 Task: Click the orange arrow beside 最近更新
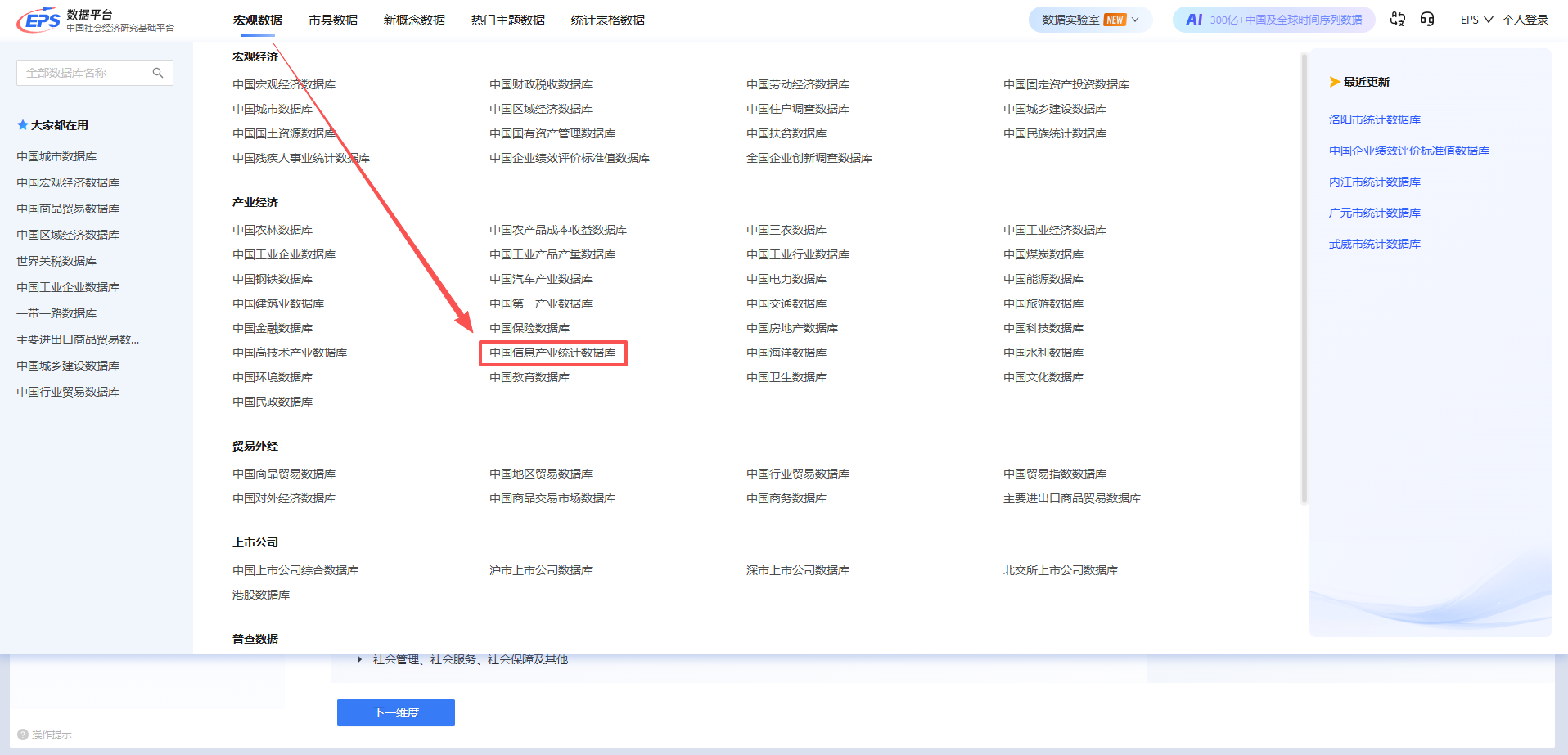[x=1334, y=81]
